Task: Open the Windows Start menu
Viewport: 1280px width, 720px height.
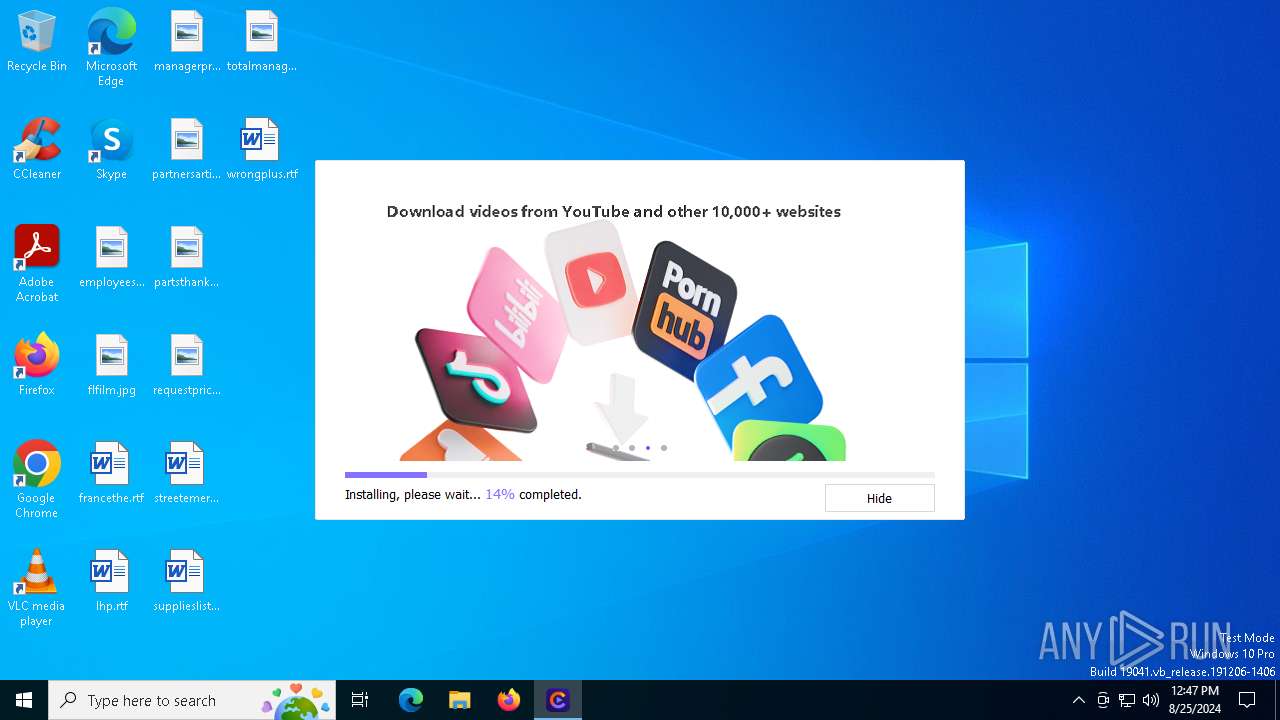Action: pos(24,700)
